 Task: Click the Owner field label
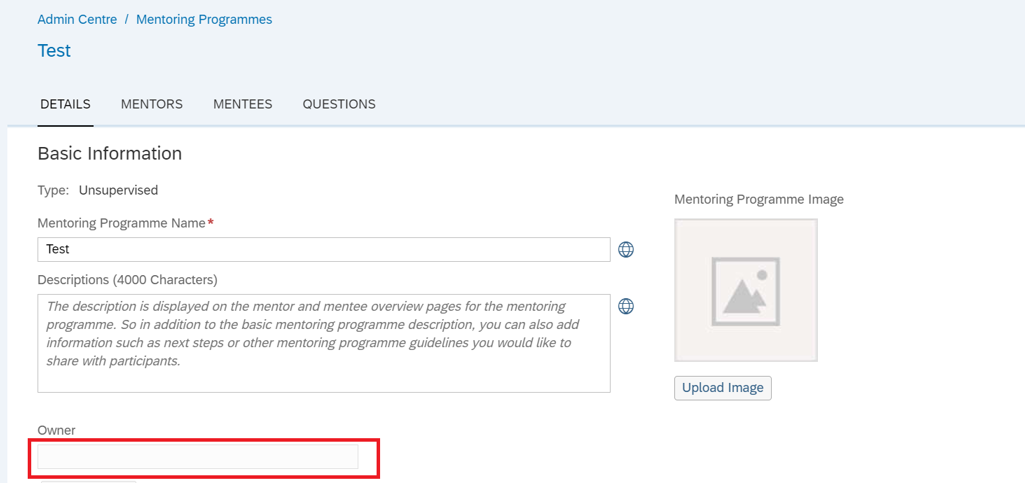click(x=56, y=430)
